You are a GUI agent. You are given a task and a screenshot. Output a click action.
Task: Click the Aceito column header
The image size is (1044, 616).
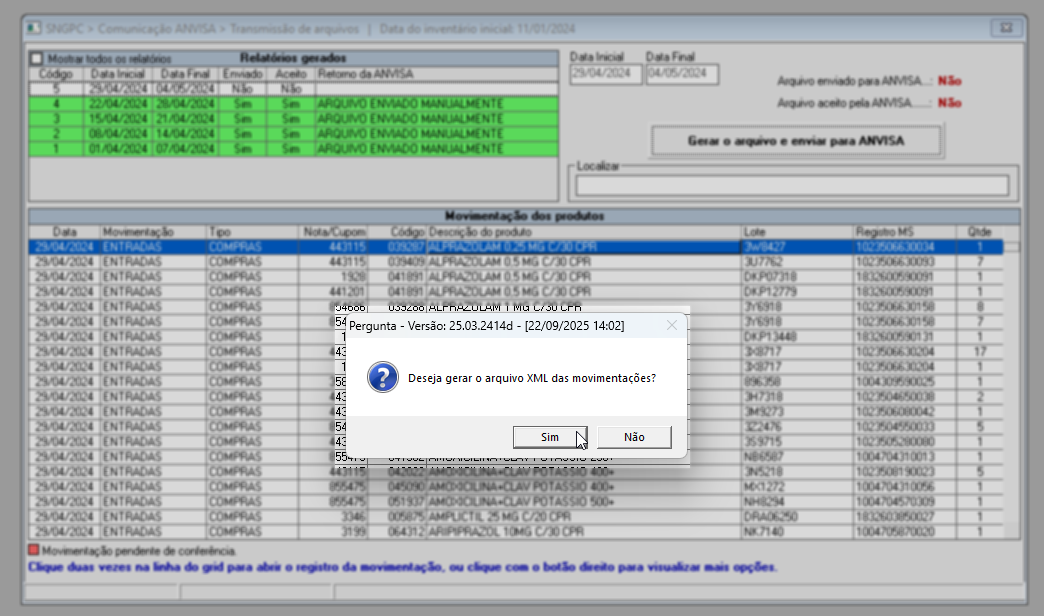point(291,74)
